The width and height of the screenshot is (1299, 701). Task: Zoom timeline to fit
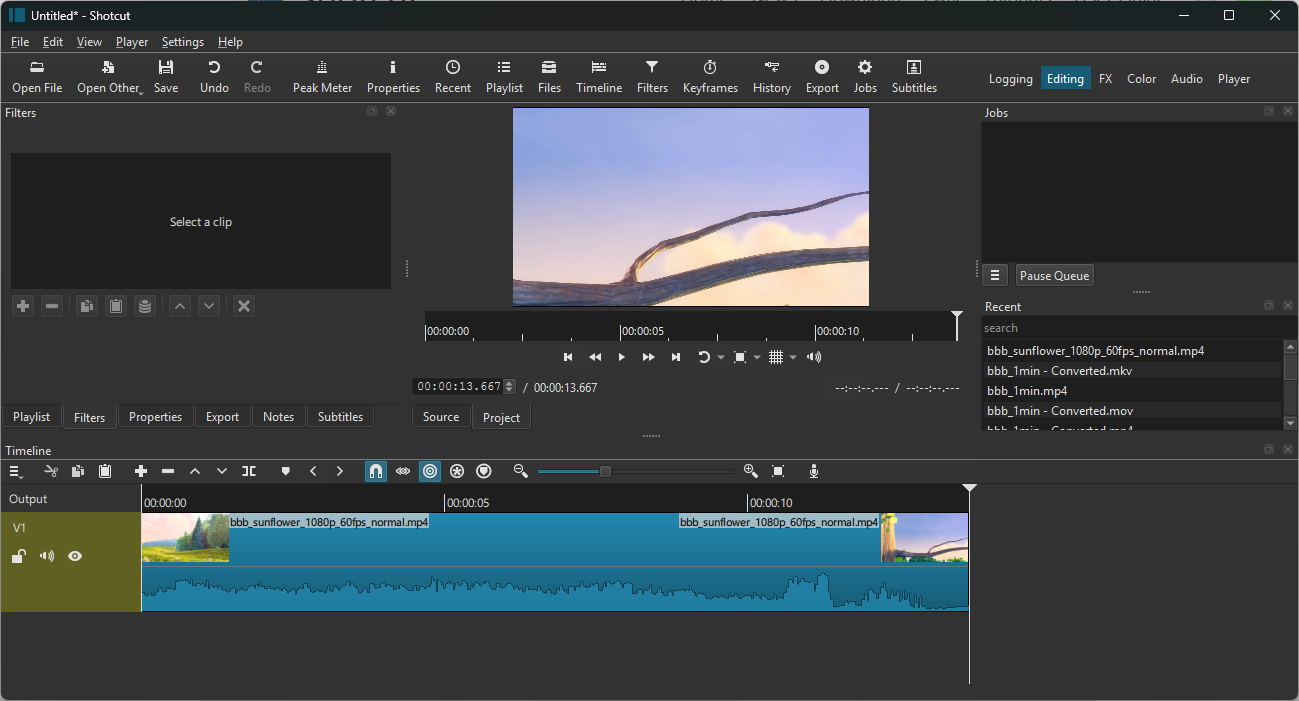click(778, 471)
